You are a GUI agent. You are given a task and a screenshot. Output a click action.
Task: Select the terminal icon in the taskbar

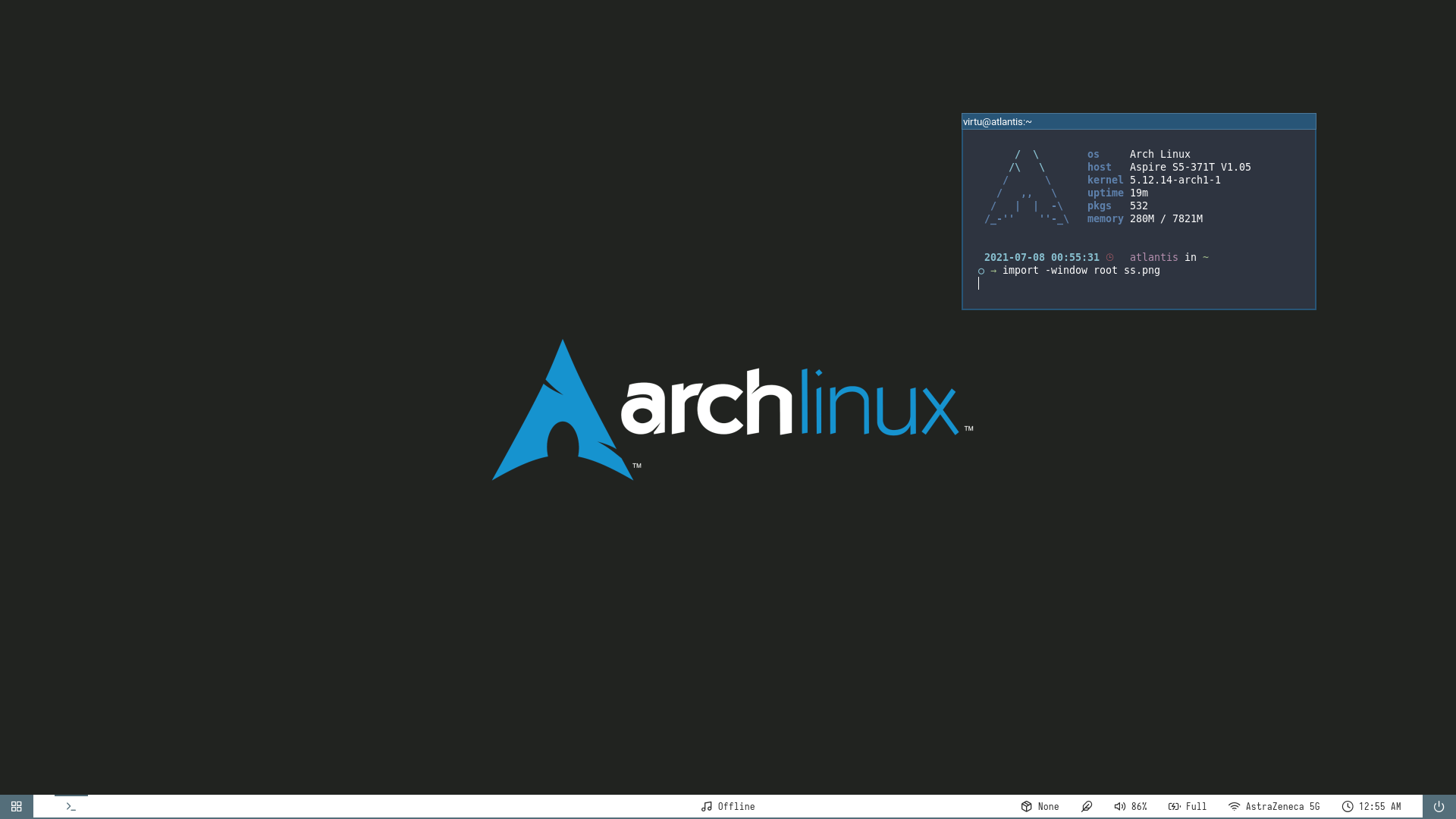pos(71,806)
